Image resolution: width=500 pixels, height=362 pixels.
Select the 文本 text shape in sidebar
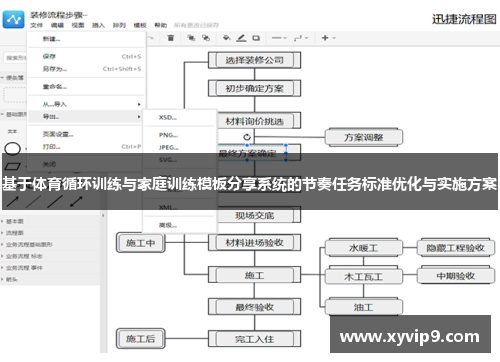(x=12, y=132)
